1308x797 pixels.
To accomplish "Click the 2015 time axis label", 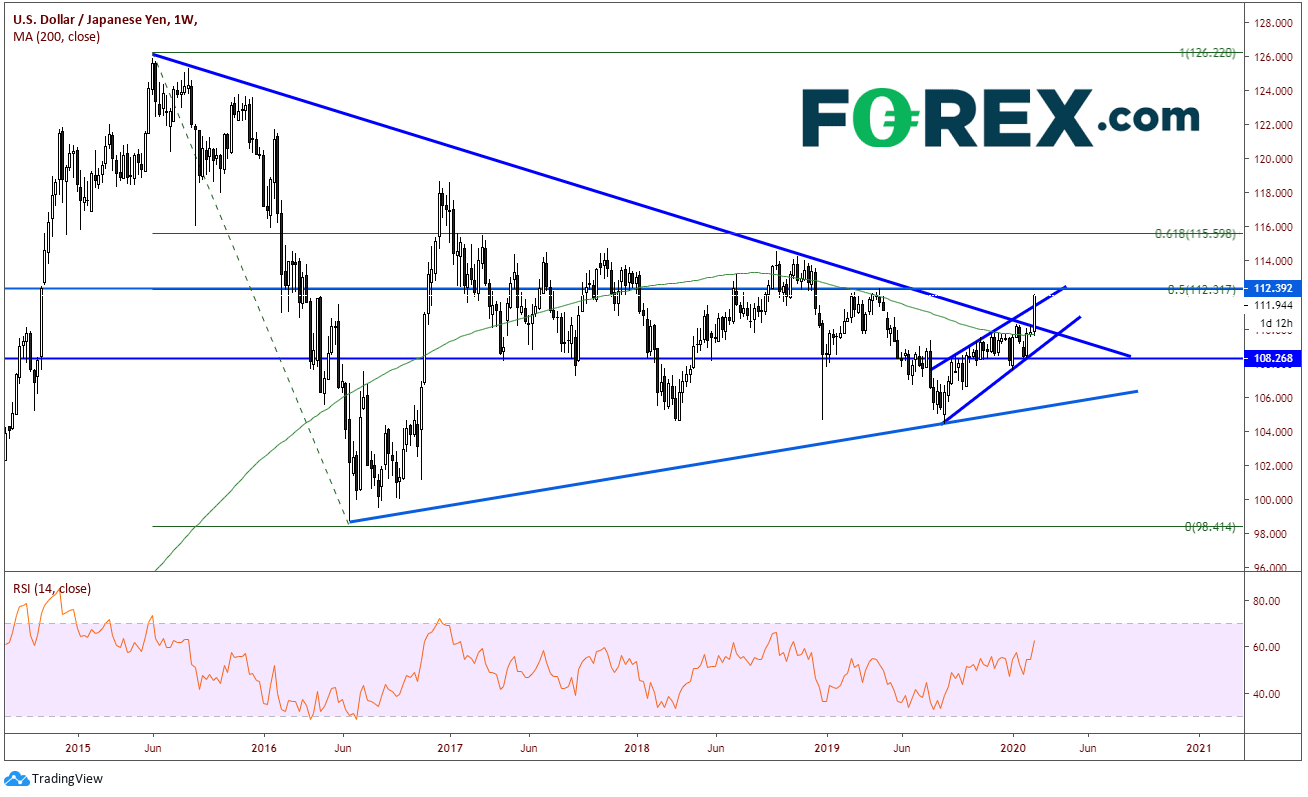I will pos(78,747).
